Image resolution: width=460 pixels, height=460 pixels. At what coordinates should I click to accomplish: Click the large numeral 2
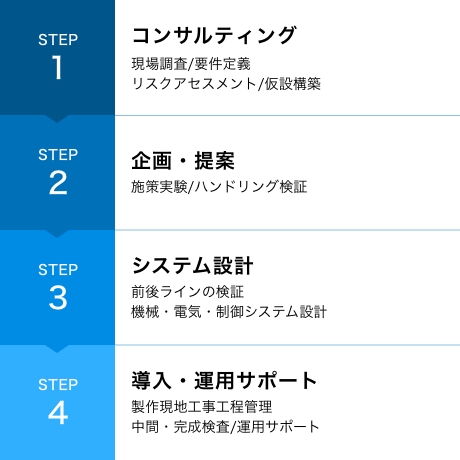(x=58, y=183)
